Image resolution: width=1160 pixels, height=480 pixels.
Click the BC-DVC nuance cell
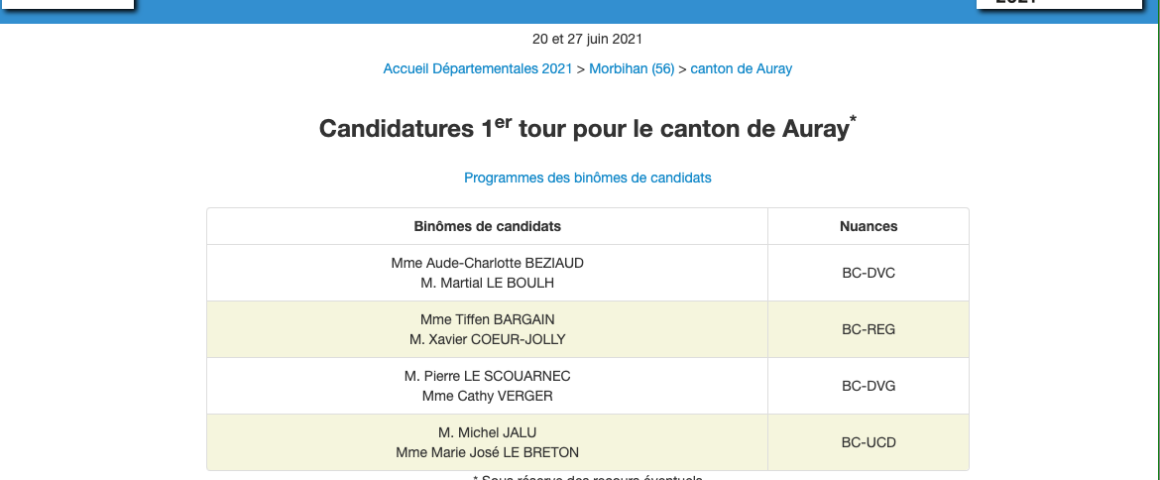868,273
